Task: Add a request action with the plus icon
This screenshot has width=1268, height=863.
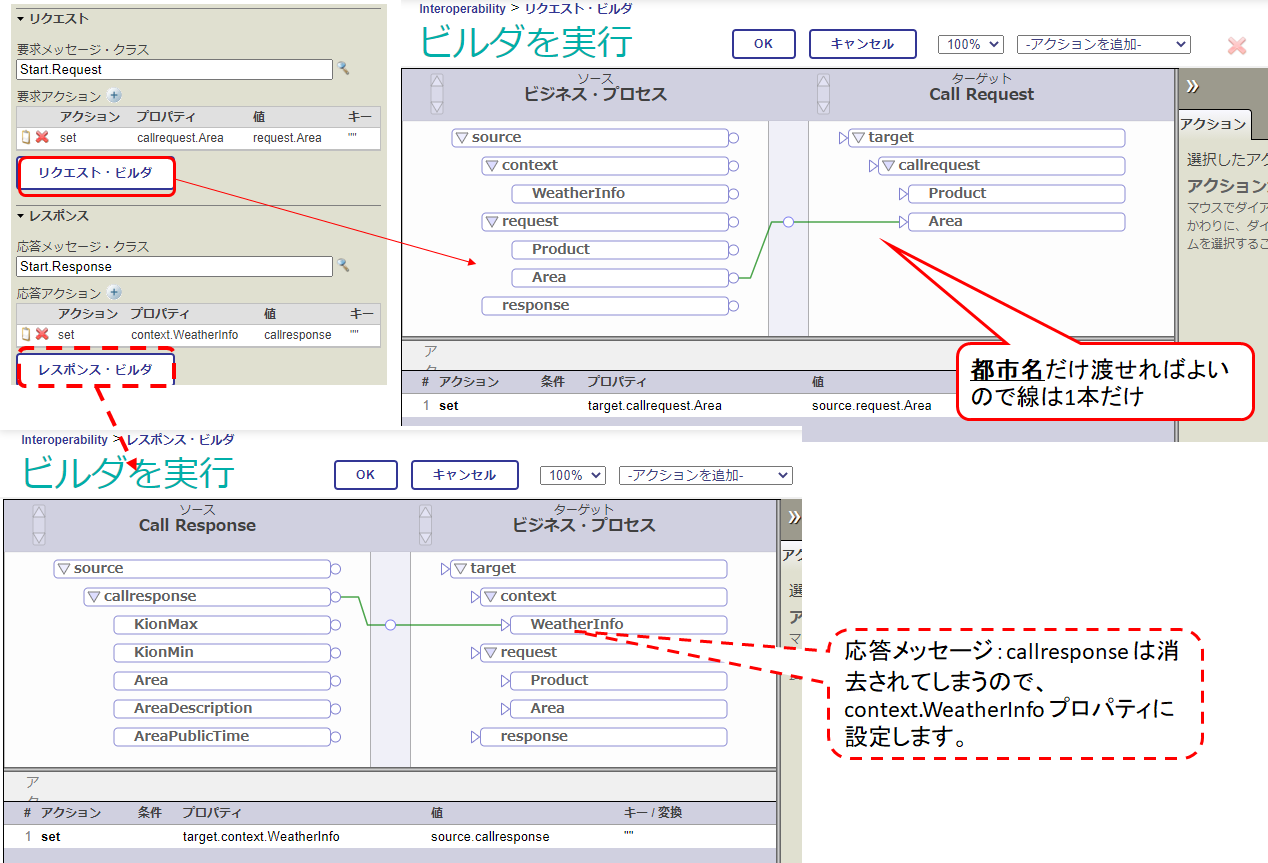Action: (x=114, y=96)
